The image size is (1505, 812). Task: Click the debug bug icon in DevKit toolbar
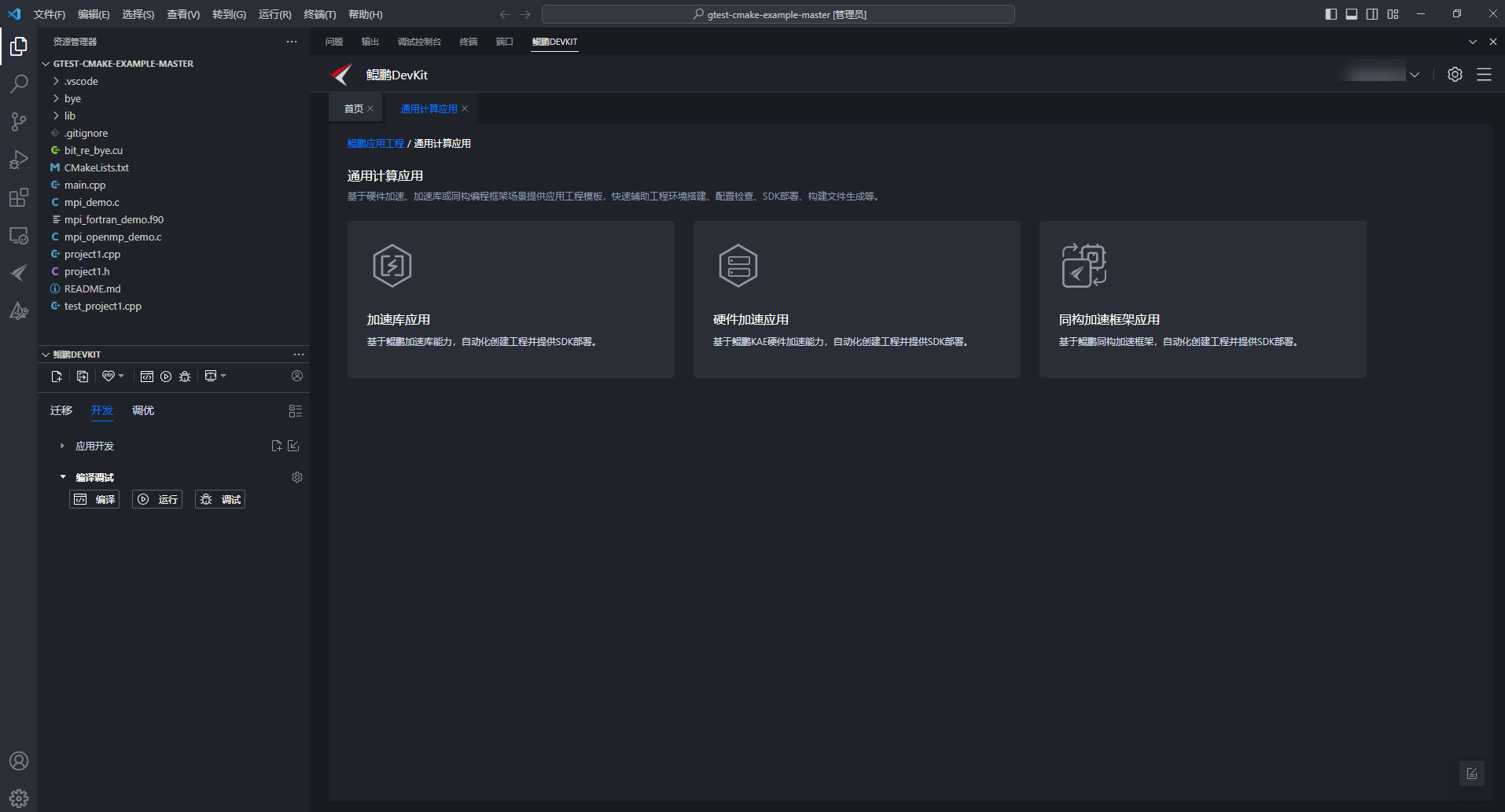tap(185, 377)
